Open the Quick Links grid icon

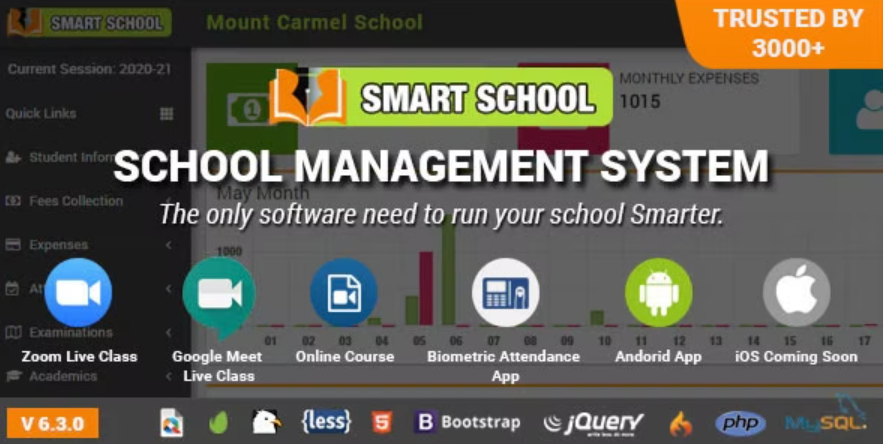tap(166, 114)
